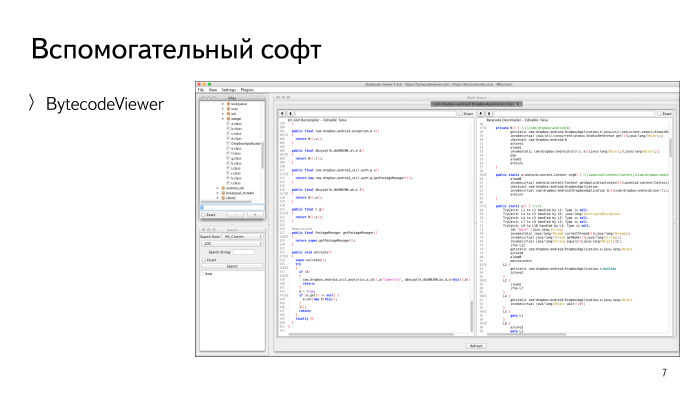Click the minus button in Files panel

coord(235,215)
